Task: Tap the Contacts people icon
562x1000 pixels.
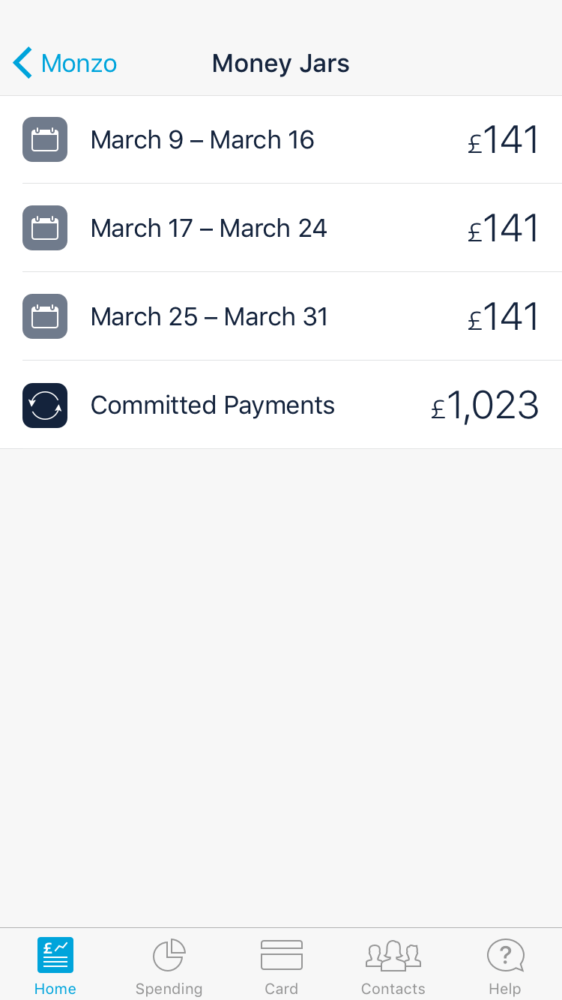Action: (393, 955)
